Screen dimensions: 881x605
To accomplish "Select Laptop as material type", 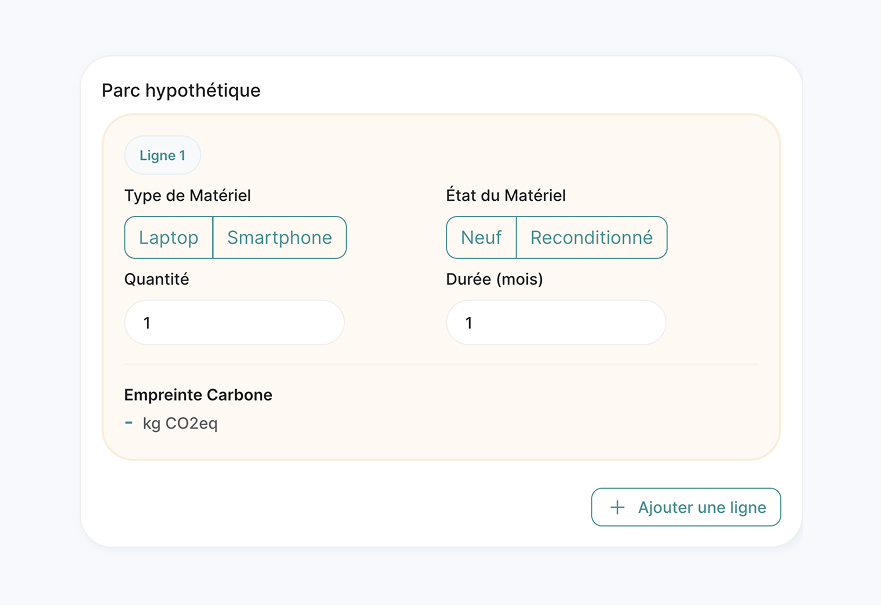I will click(169, 238).
